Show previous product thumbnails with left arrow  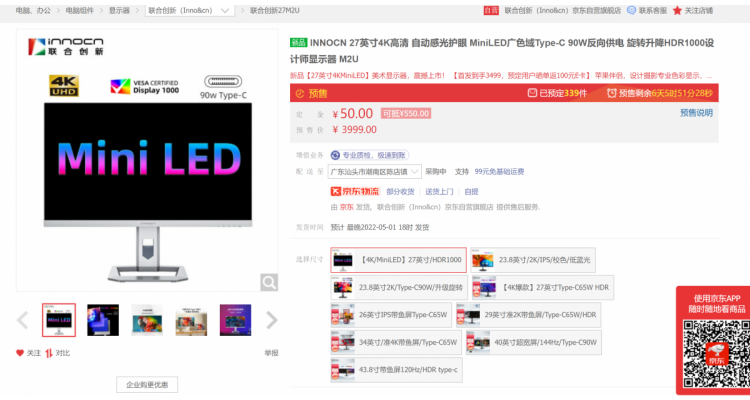(22, 320)
